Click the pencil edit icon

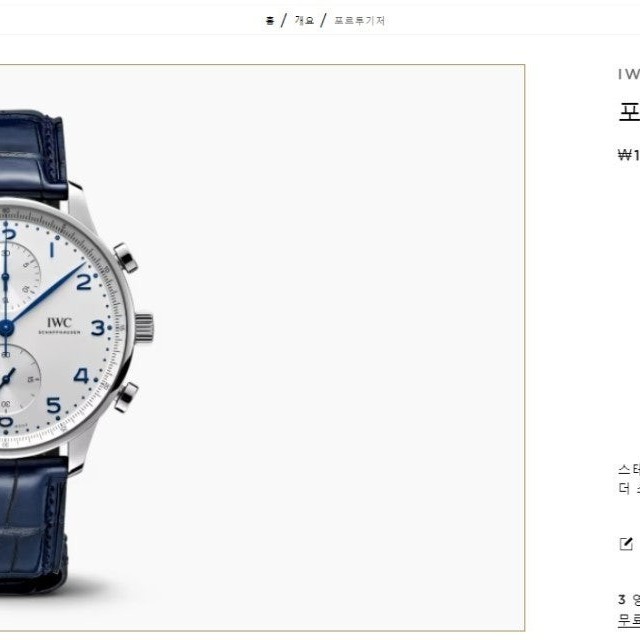point(626,544)
